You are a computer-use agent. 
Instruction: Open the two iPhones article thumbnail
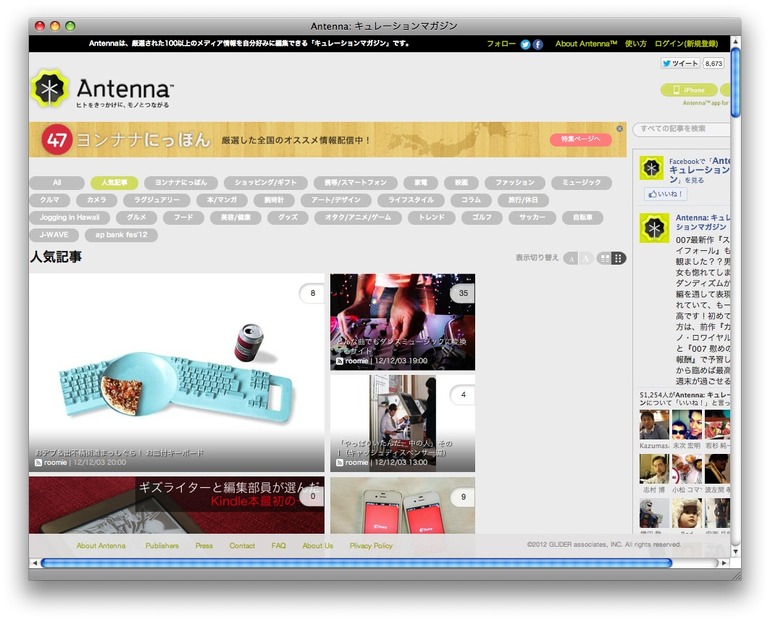pyautogui.click(x=402, y=505)
